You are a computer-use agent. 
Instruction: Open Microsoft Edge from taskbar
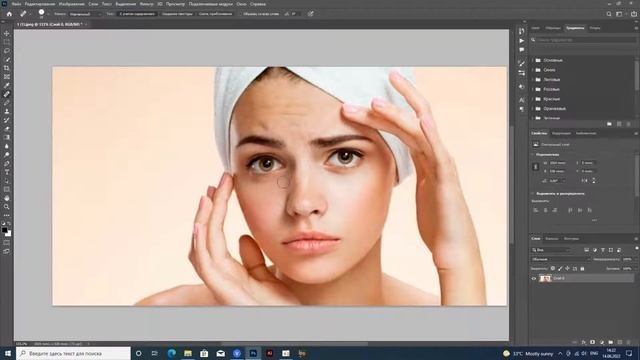[x=171, y=353]
